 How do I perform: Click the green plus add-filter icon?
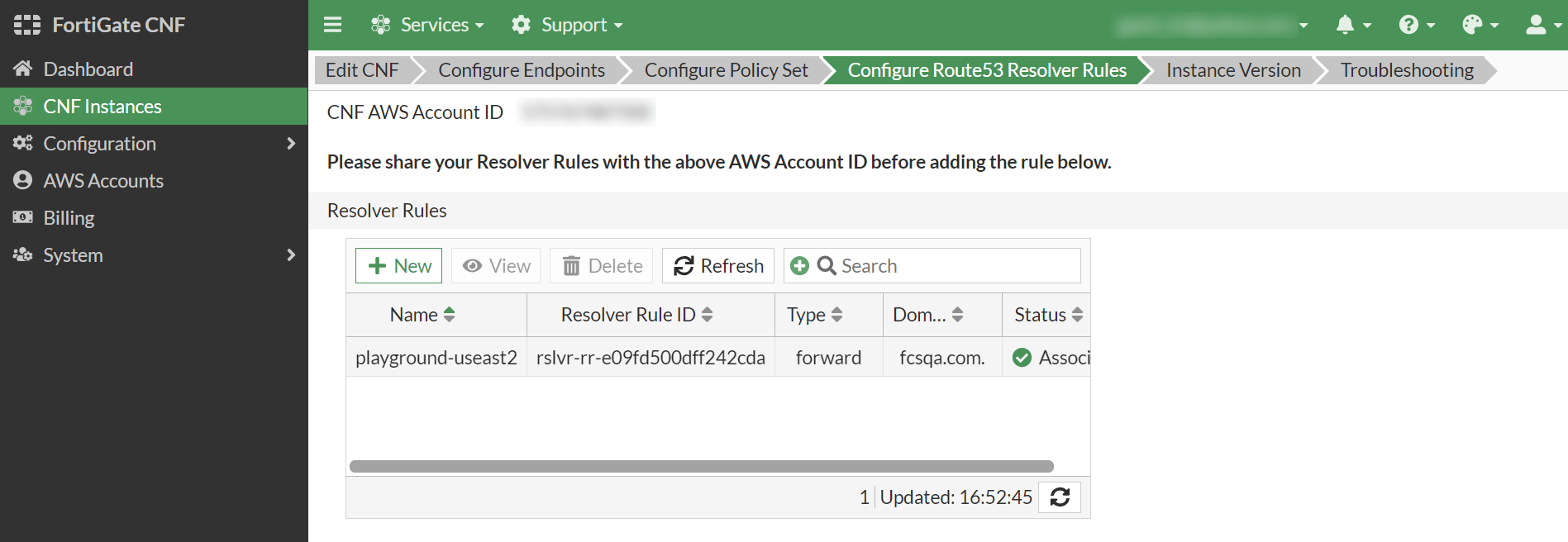coord(799,266)
